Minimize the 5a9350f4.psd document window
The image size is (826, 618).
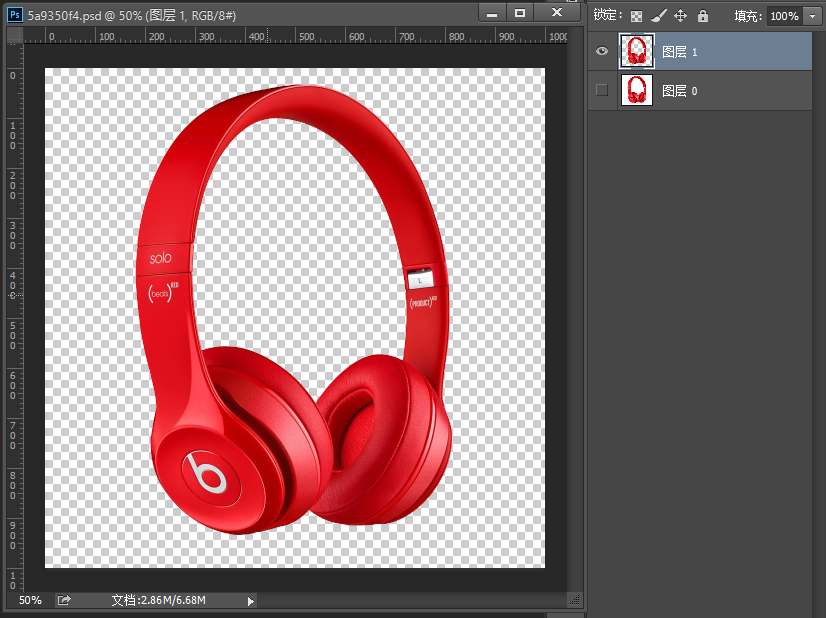pyautogui.click(x=492, y=14)
